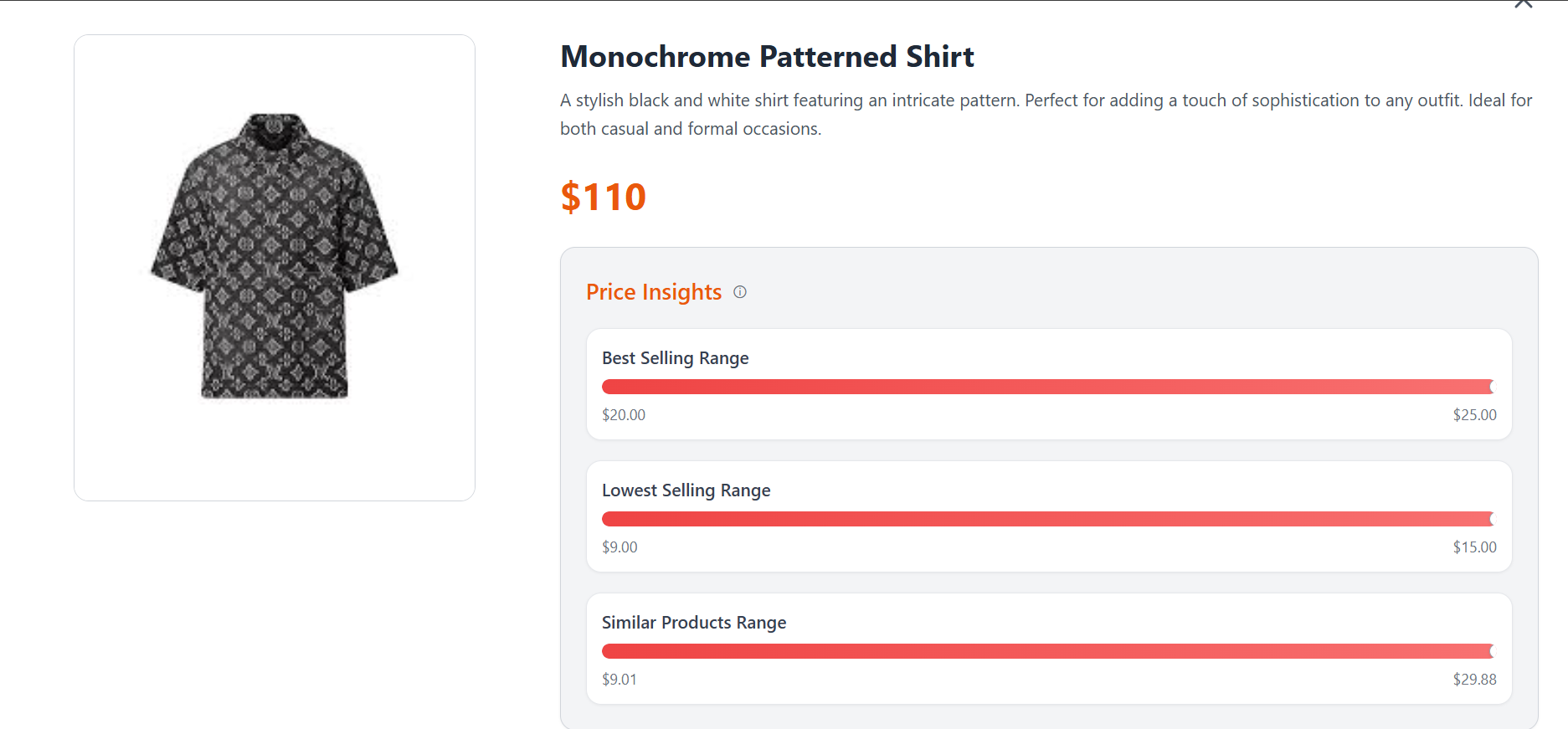Click the $29.88 similar products maximum value

click(x=1475, y=680)
